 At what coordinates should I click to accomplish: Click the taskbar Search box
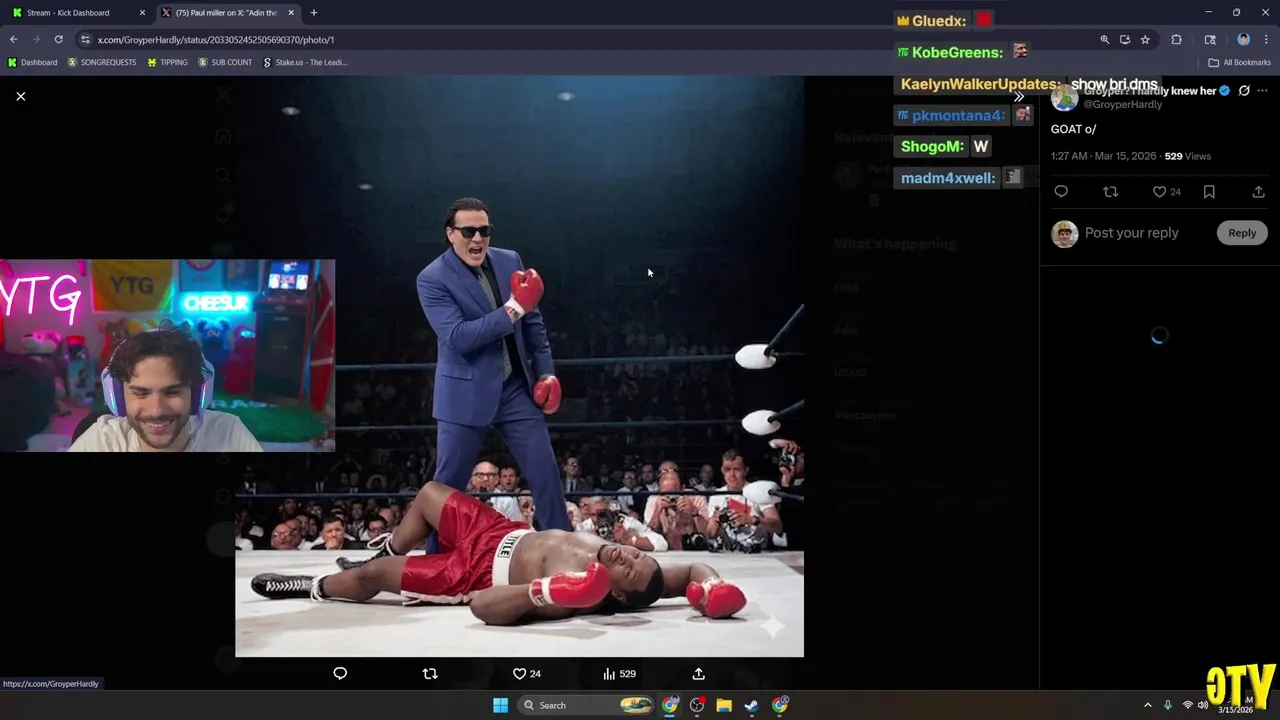click(x=587, y=705)
